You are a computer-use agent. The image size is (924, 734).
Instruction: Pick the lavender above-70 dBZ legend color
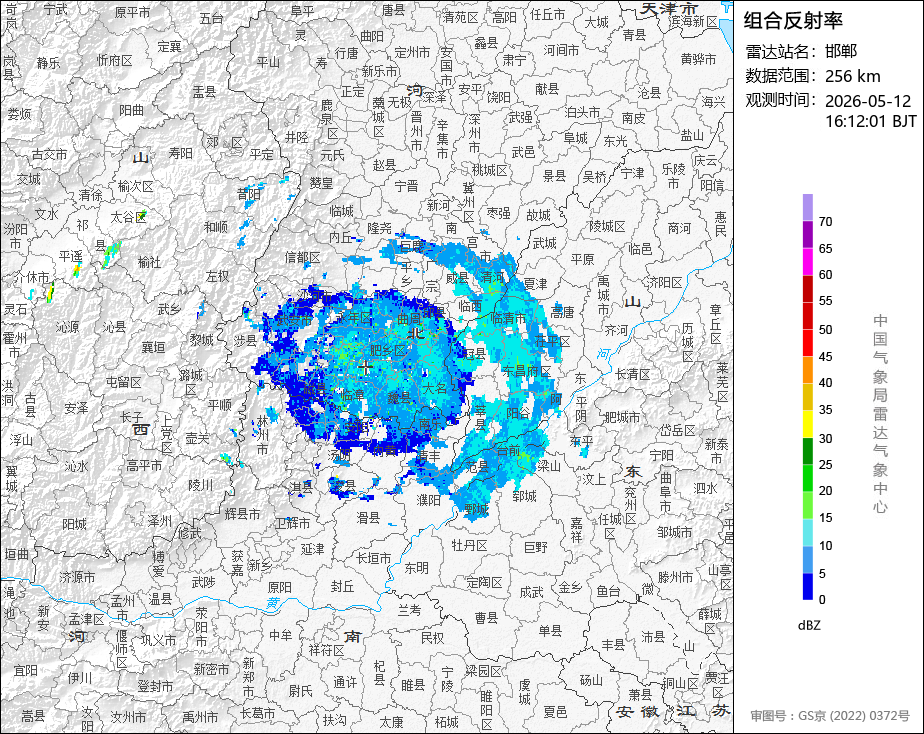(808, 207)
